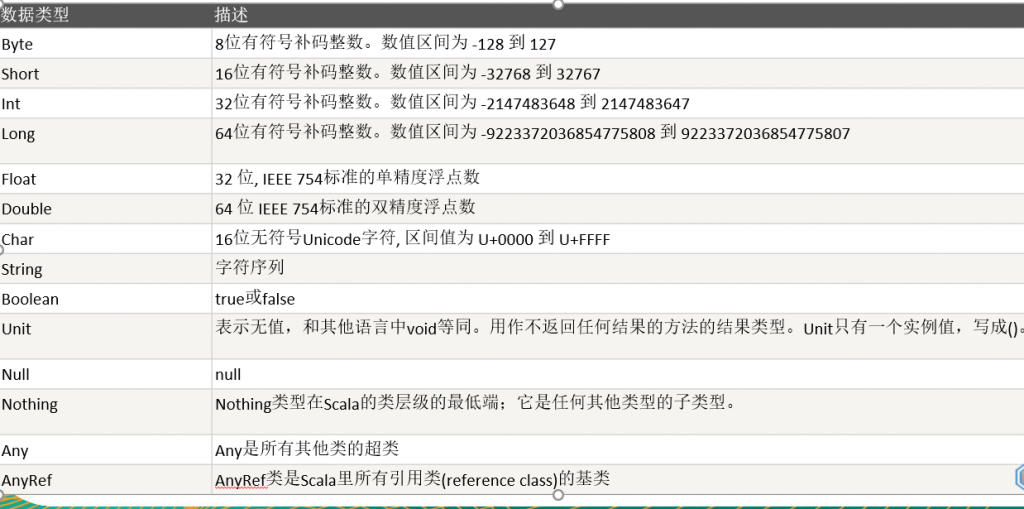The width and height of the screenshot is (1024, 509).
Task: Click the Unit description mentioning void
Action: [618, 337]
